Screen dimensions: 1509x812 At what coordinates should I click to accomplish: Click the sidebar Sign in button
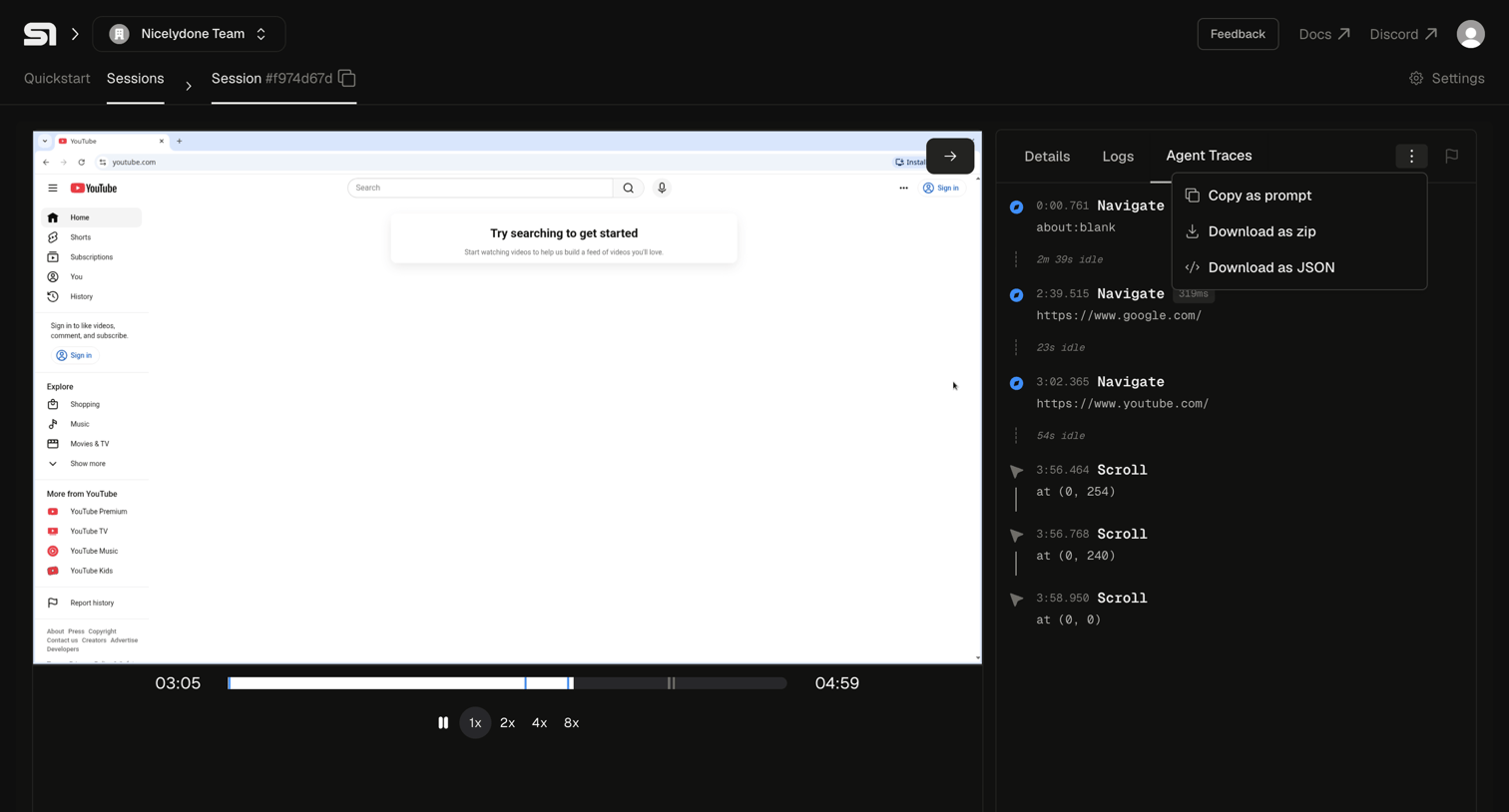coord(75,355)
